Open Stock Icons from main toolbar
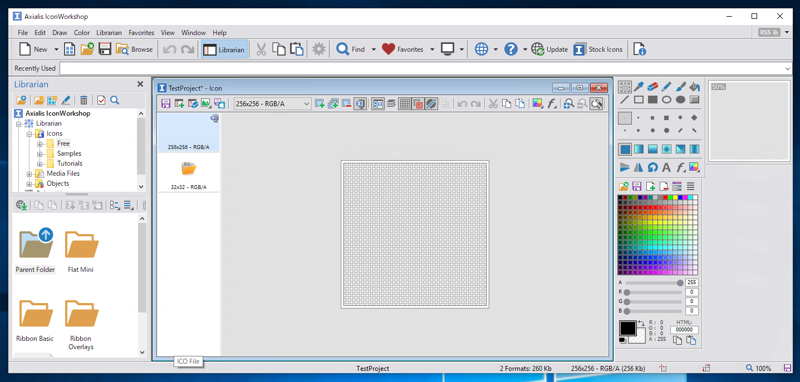Screen dimensions: 800x382 [598, 49]
